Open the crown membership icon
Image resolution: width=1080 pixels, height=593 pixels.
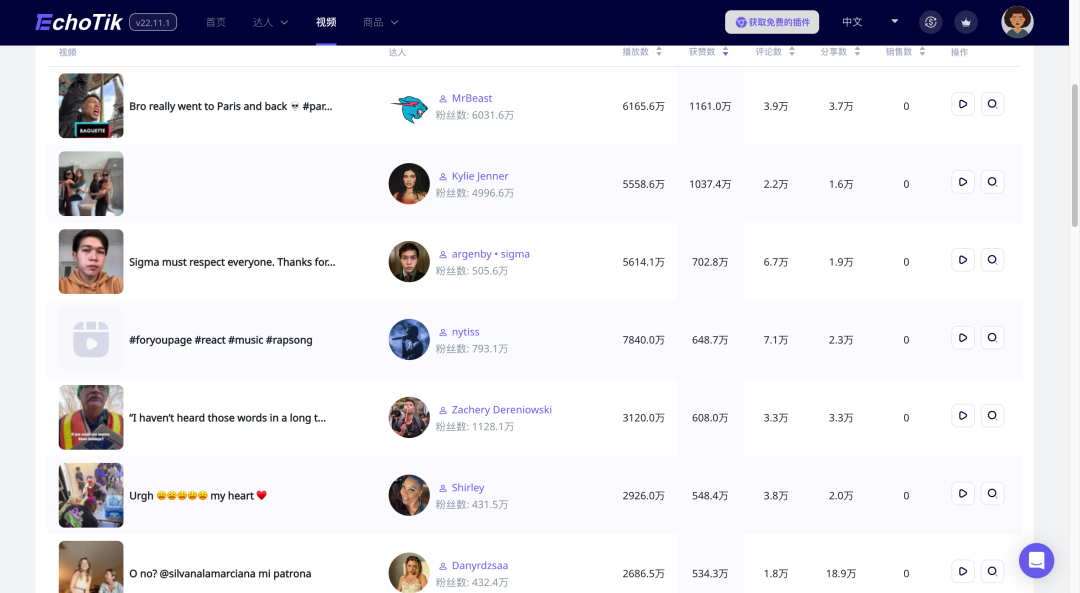966,22
